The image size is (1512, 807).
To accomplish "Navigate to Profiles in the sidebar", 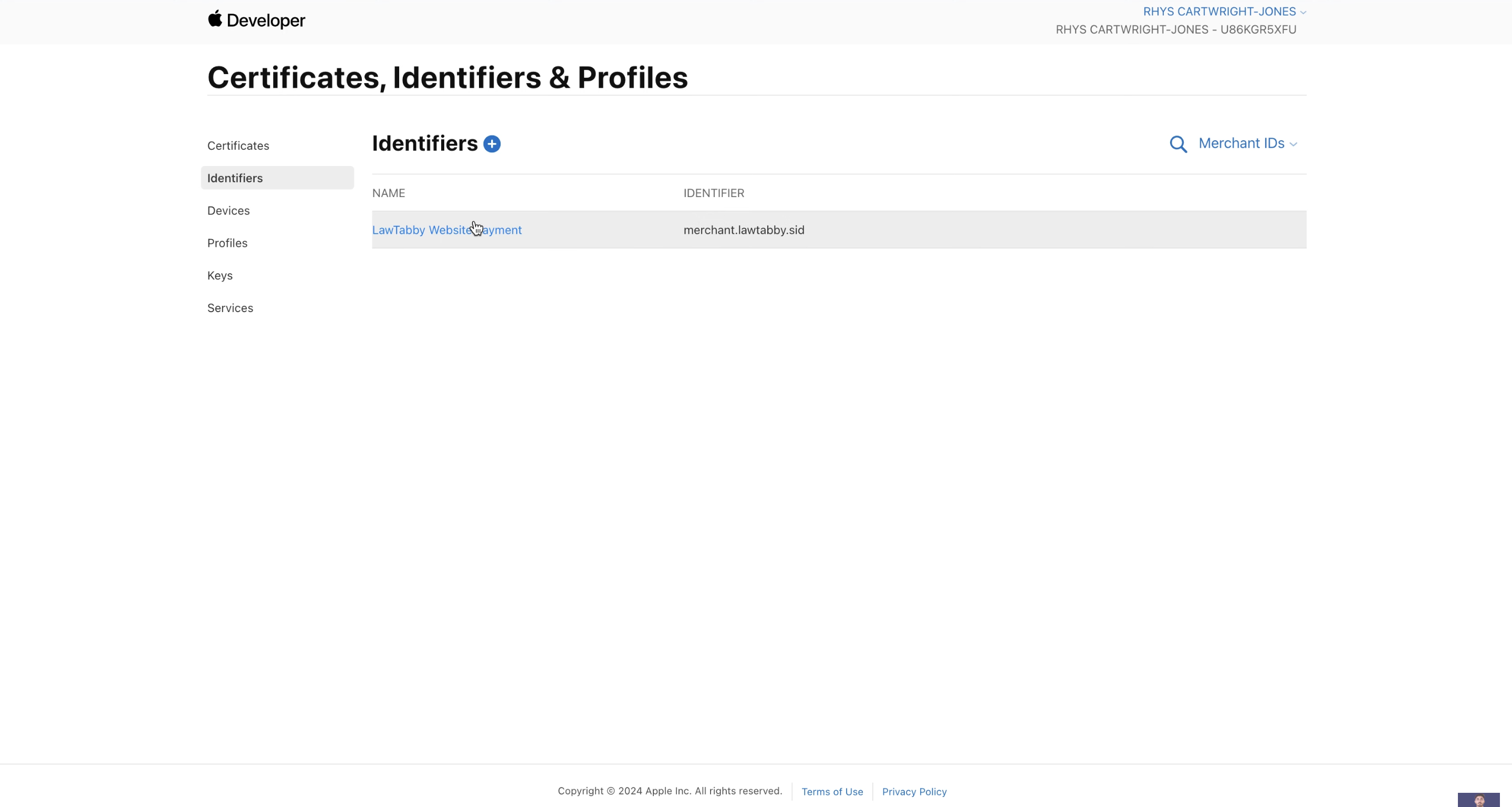I will coord(227,243).
